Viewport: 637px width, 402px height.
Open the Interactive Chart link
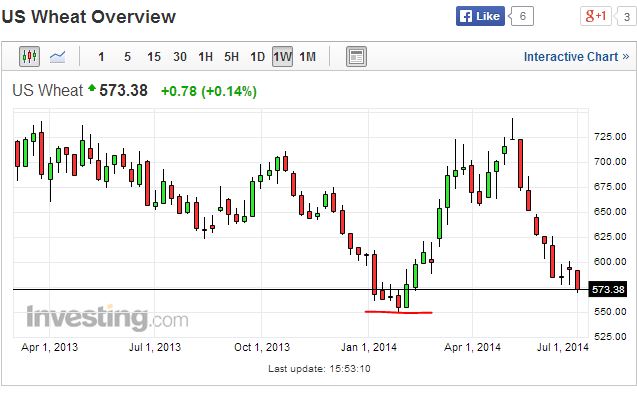click(x=576, y=57)
